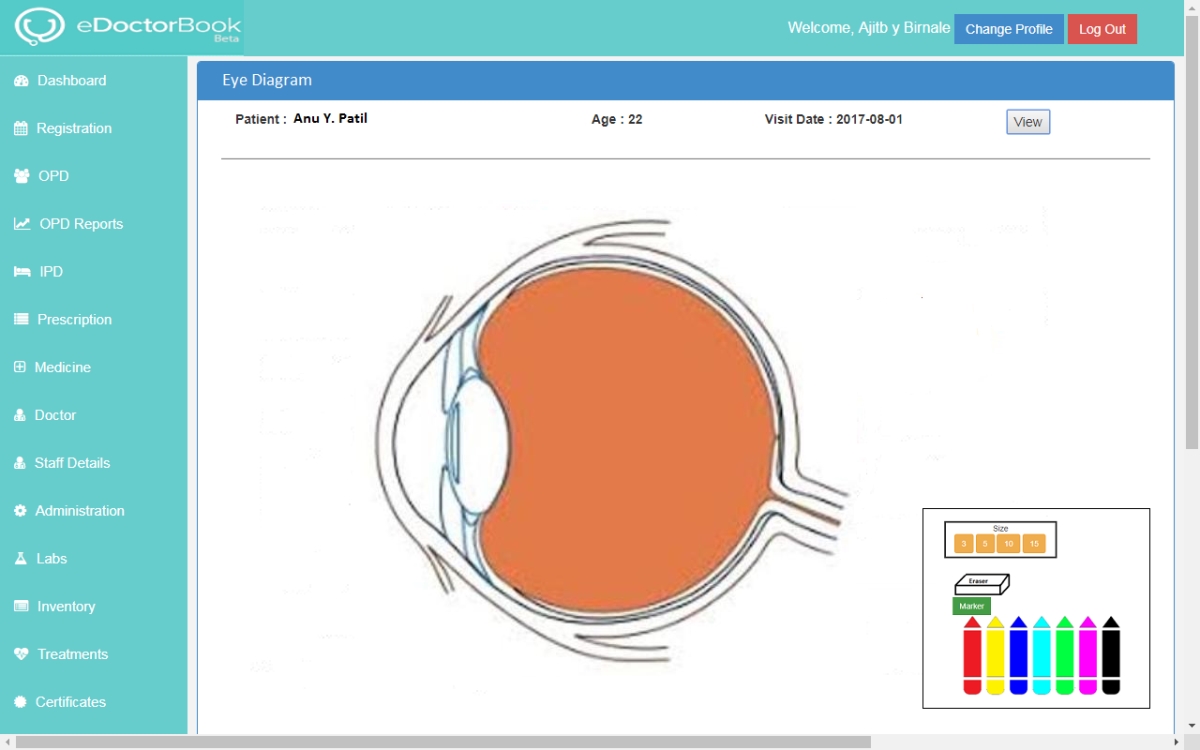
Task: Click the Registration calendar icon
Action: click(x=21, y=129)
